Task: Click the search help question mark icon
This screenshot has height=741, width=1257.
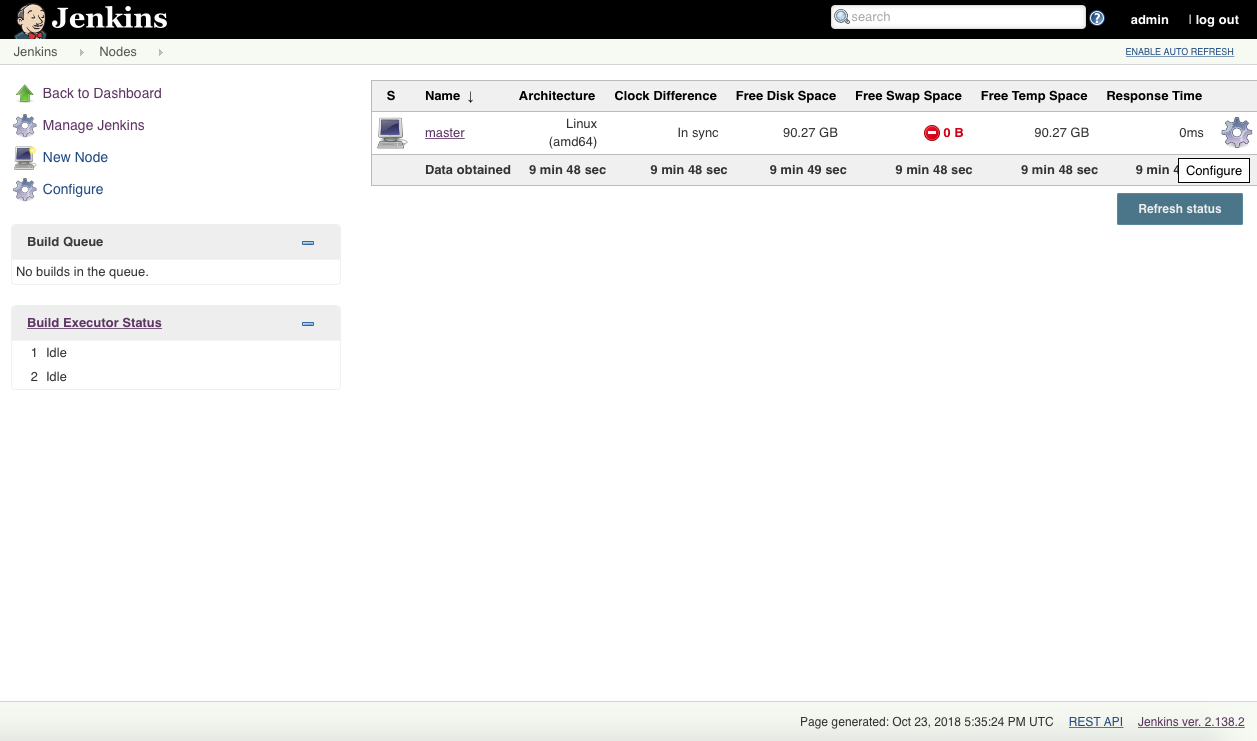Action: tap(1097, 18)
